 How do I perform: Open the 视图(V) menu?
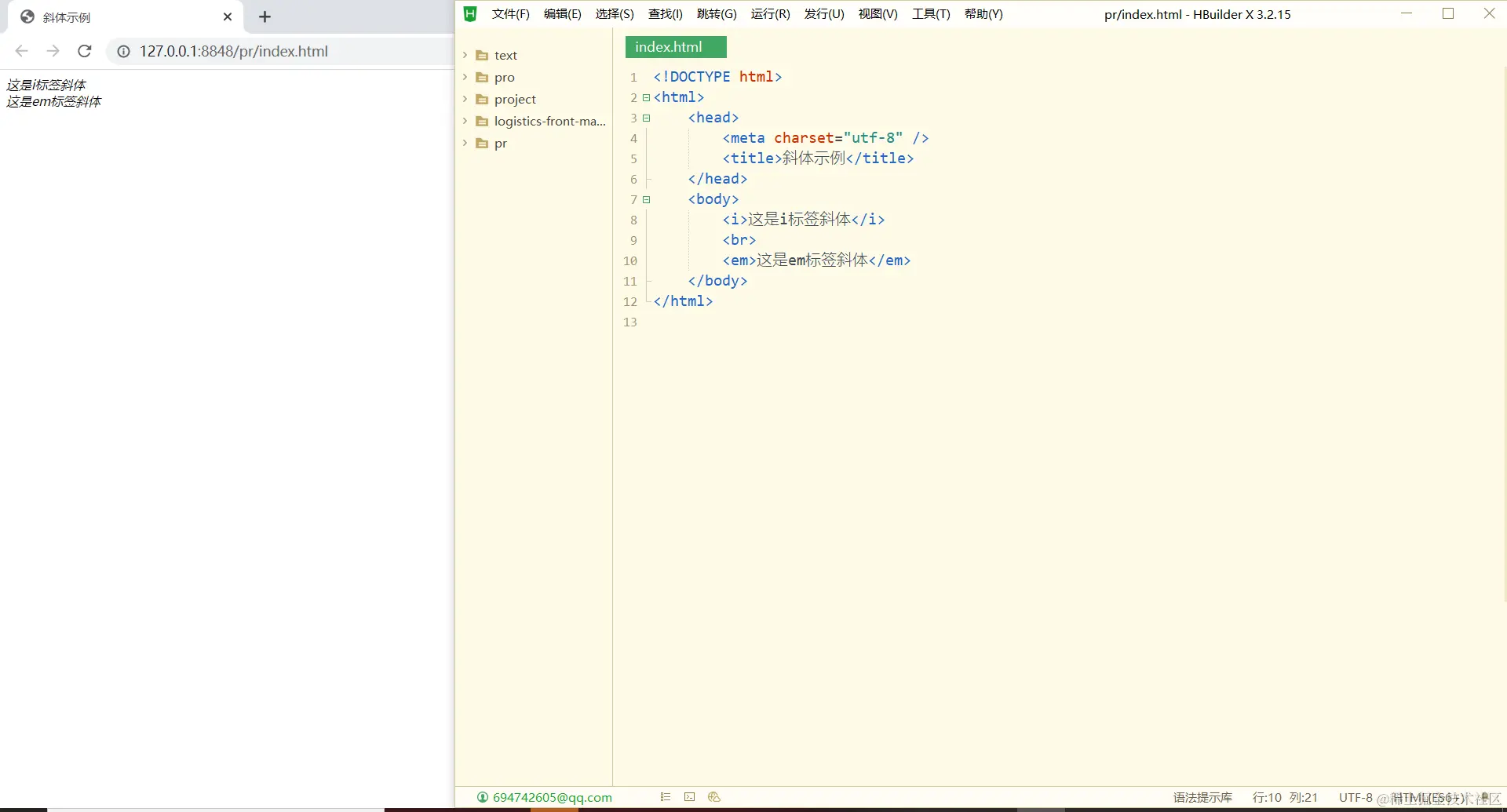(x=878, y=14)
